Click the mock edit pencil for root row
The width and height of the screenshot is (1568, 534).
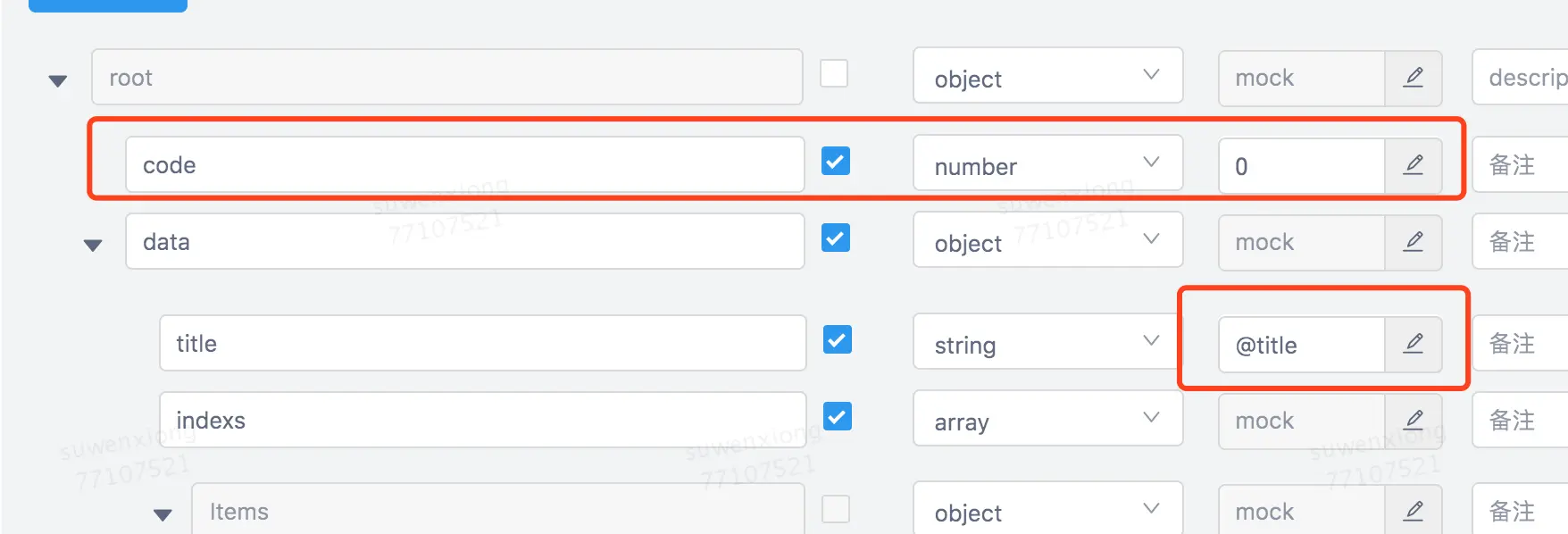1413,78
